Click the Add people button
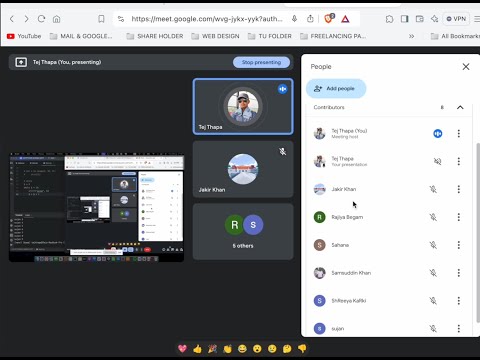 tap(336, 89)
